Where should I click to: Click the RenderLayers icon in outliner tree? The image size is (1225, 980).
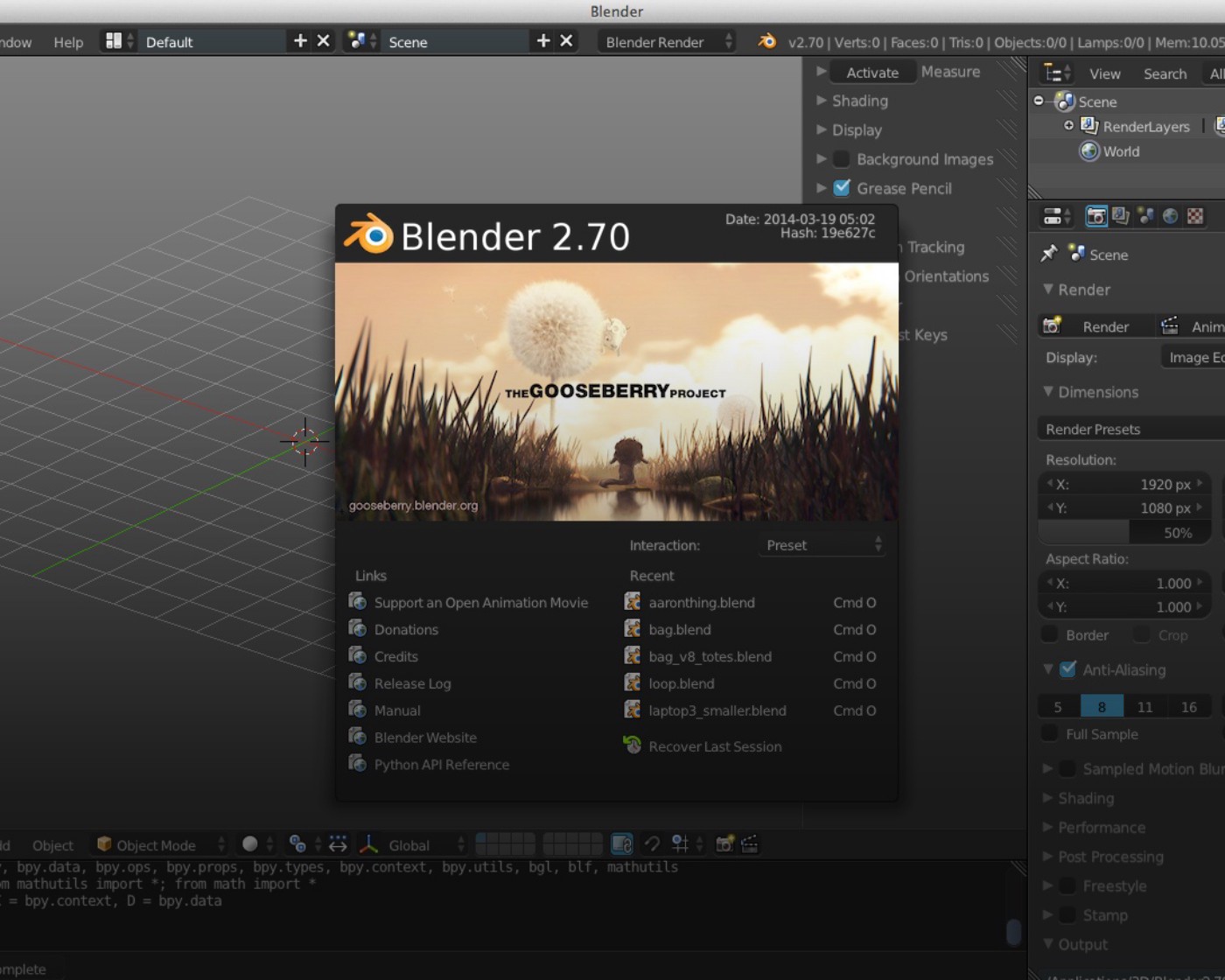pyautogui.click(x=1089, y=126)
